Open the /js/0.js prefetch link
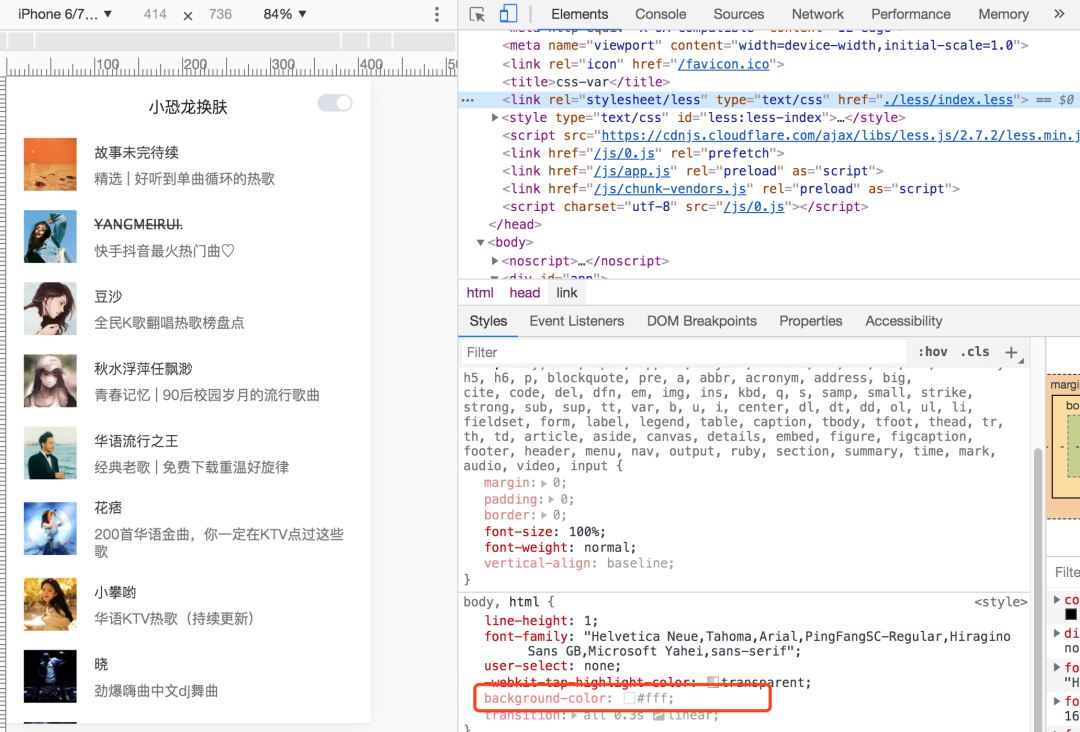The height and width of the screenshot is (732, 1080). coord(624,153)
